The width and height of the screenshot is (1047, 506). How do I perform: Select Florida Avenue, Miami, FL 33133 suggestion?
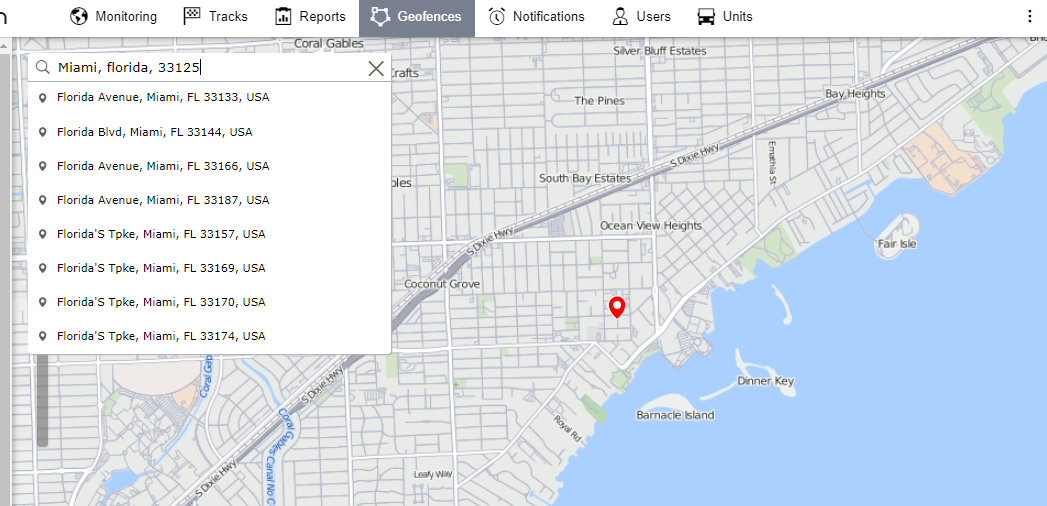pyautogui.click(x=163, y=98)
